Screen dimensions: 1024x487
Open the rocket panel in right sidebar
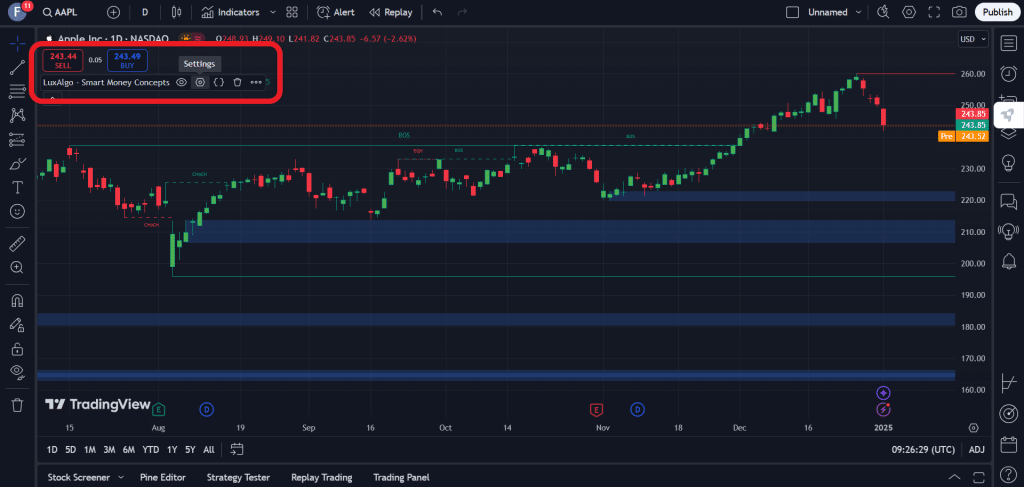(1008, 114)
